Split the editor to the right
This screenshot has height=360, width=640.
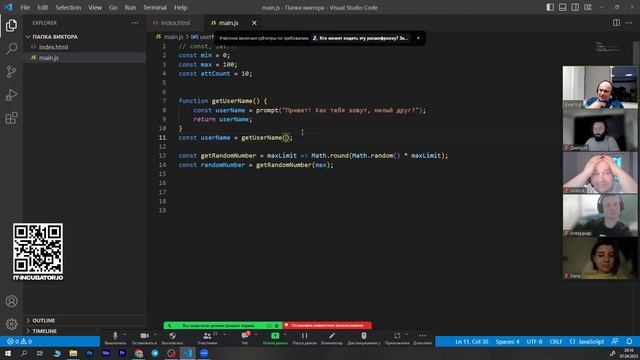coord(616,23)
